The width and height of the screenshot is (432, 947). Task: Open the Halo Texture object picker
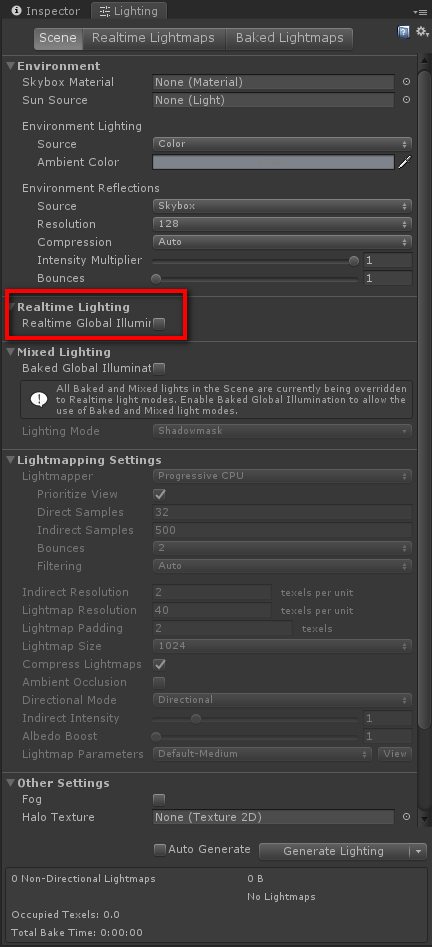[x=407, y=817]
